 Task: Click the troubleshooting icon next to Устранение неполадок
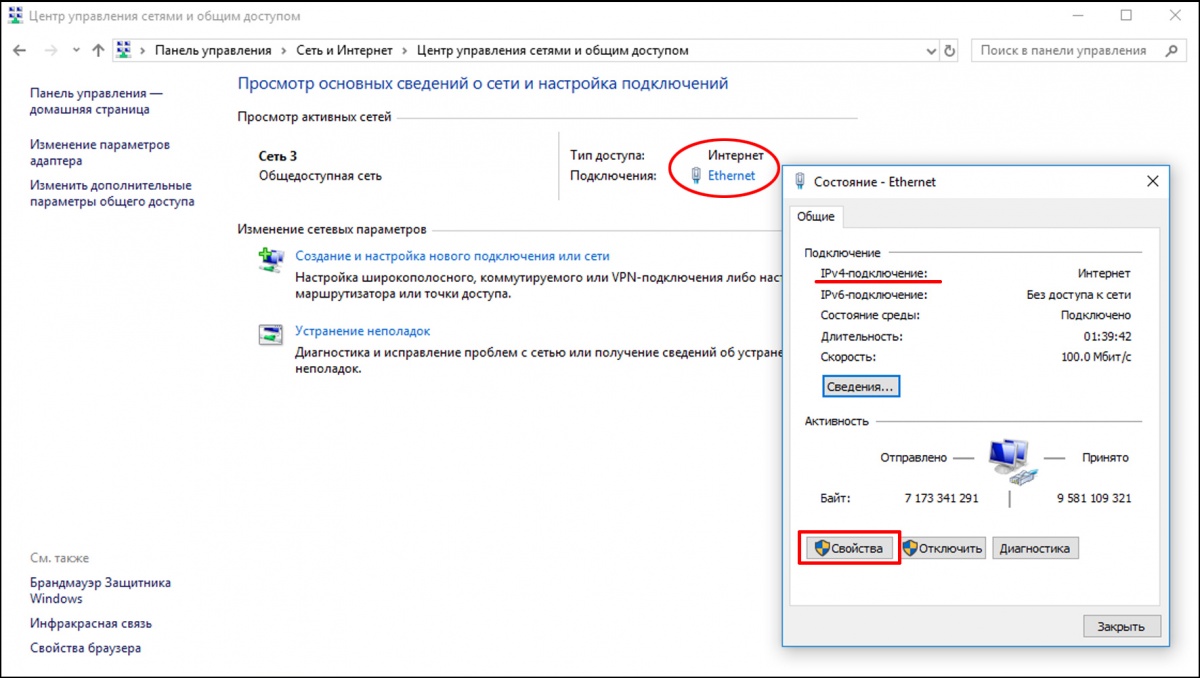click(x=270, y=335)
